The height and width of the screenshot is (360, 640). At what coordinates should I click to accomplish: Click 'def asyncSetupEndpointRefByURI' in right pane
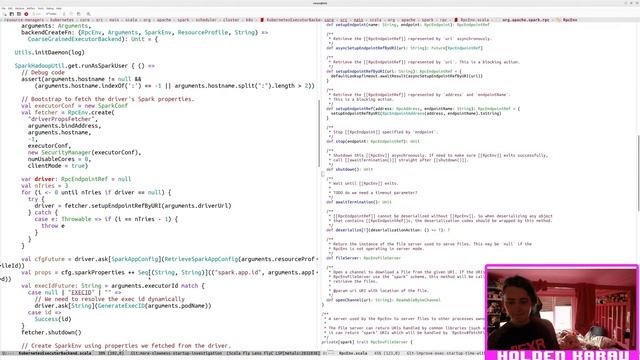pos(404,48)
